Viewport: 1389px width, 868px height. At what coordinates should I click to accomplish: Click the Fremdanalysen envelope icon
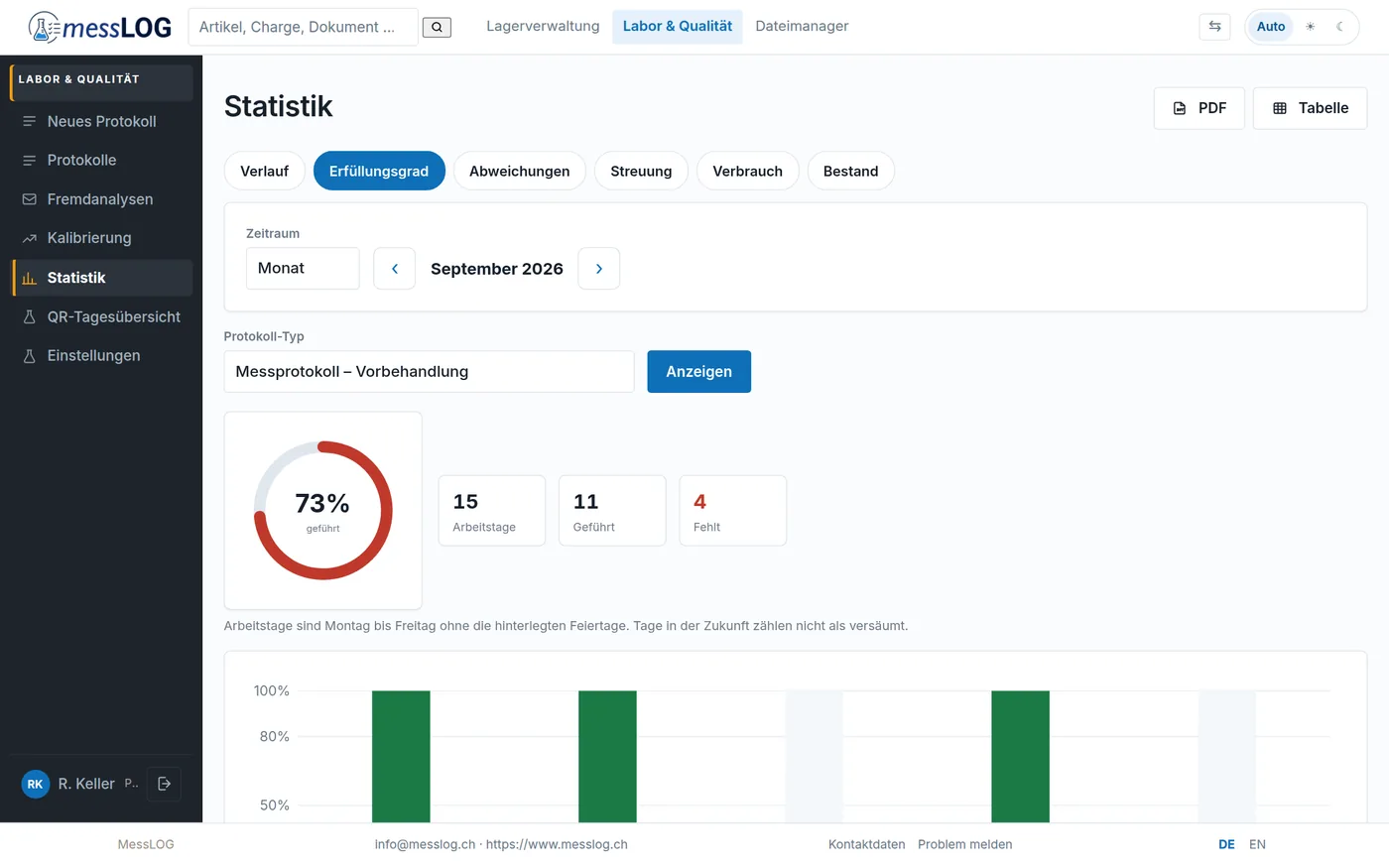click(30, 199)
